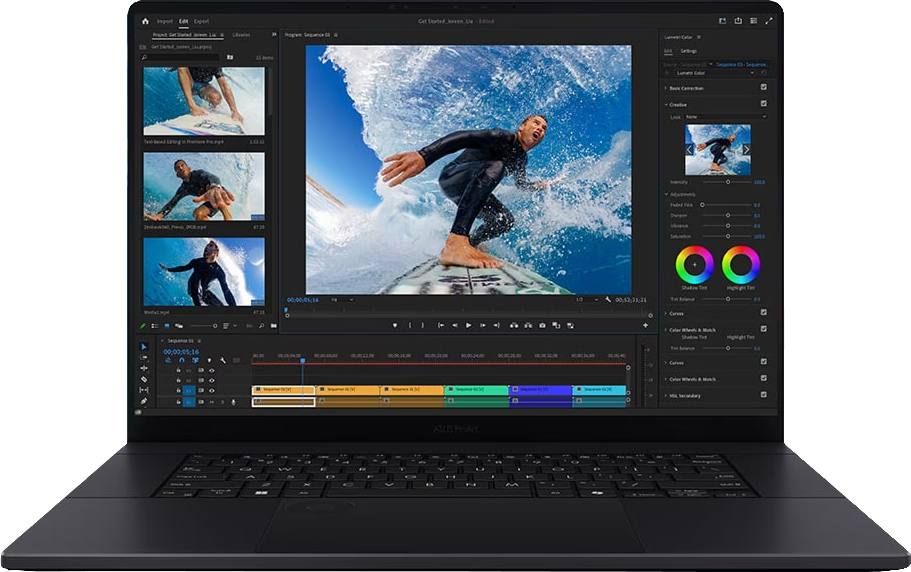The height and width of the screenshot is (572, 911).
Task: Click Find magnifier in Project panel footer
Action: coord(261,326)
